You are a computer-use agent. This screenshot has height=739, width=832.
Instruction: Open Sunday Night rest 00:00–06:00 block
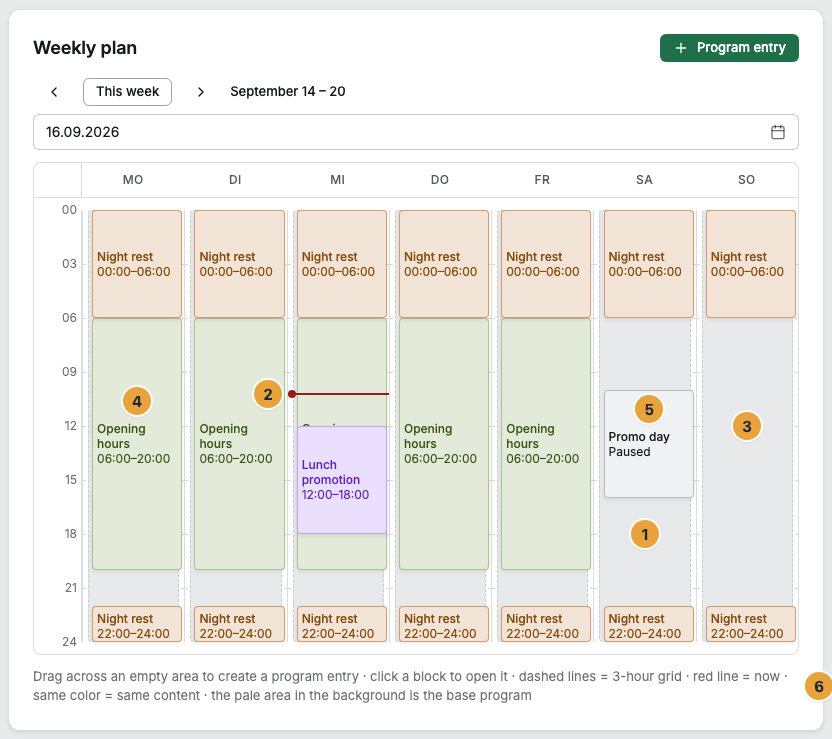(x=751, y=264)
